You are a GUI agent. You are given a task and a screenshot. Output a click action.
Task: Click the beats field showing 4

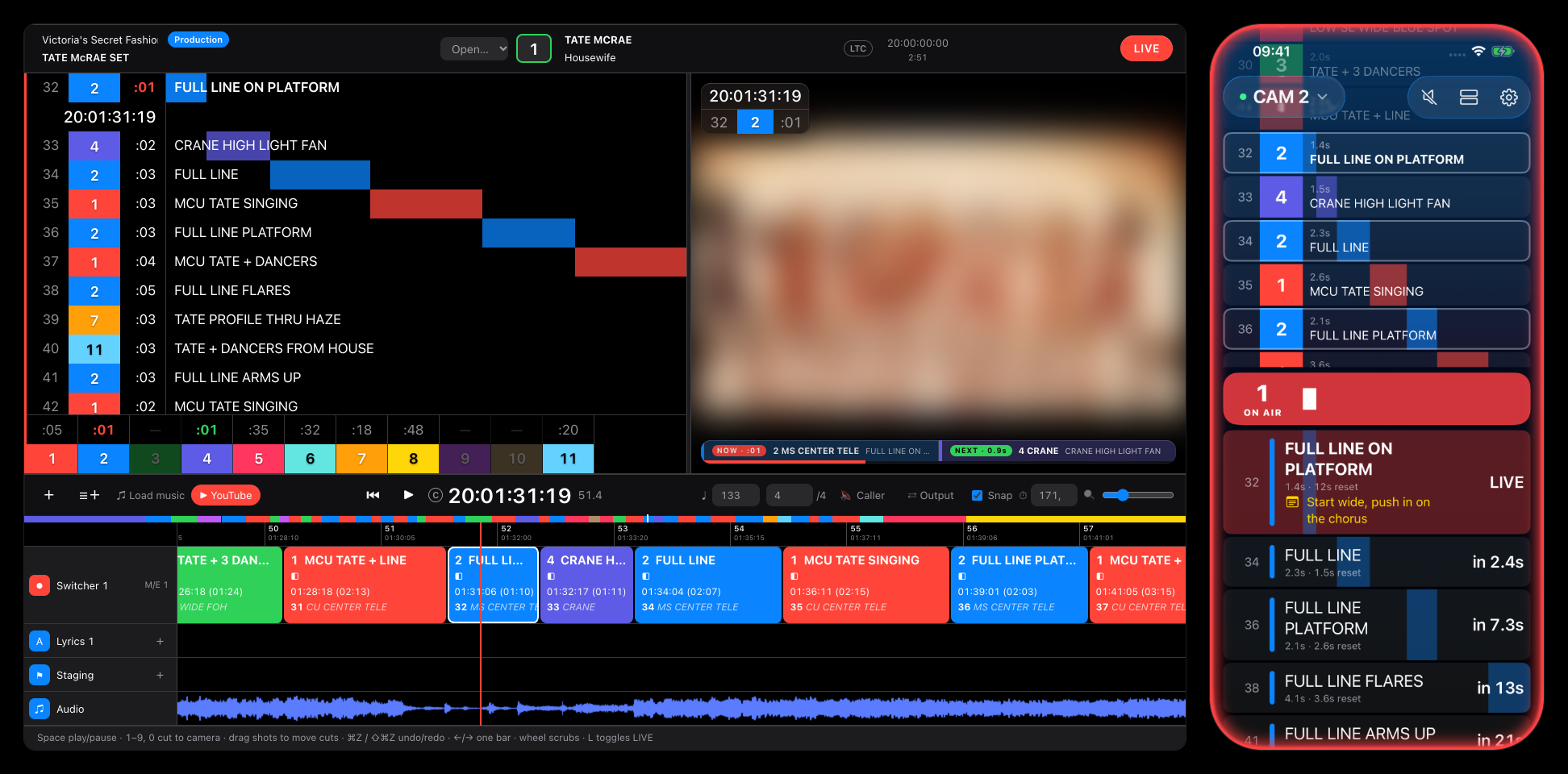pos(789,495)
